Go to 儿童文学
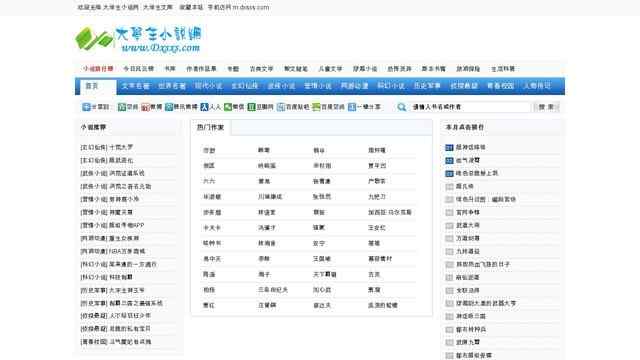This screenshot has width=640, height=360. 330,69
